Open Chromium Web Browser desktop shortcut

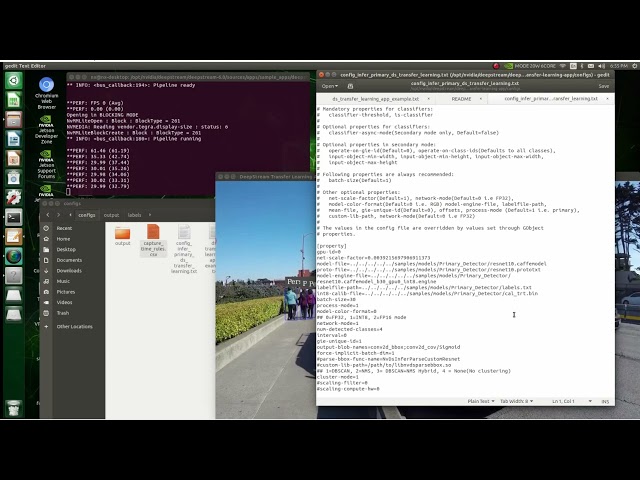pyautogui.click(x=47, y=93)
